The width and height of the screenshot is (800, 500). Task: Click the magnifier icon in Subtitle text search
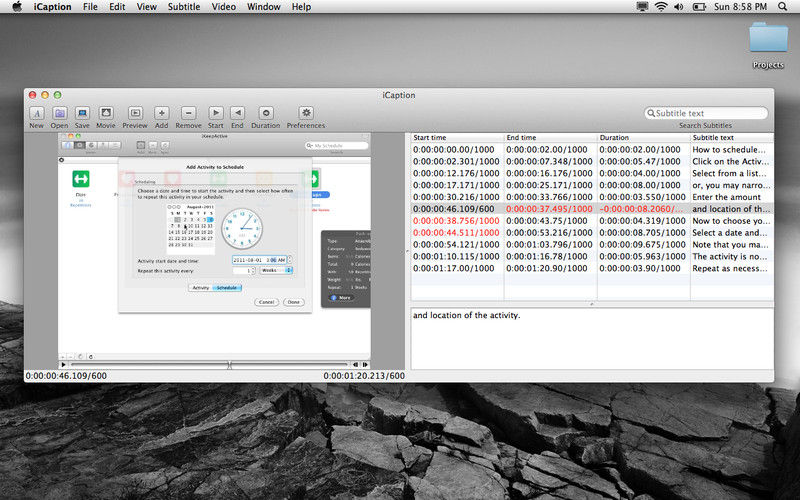pos(651,113)
